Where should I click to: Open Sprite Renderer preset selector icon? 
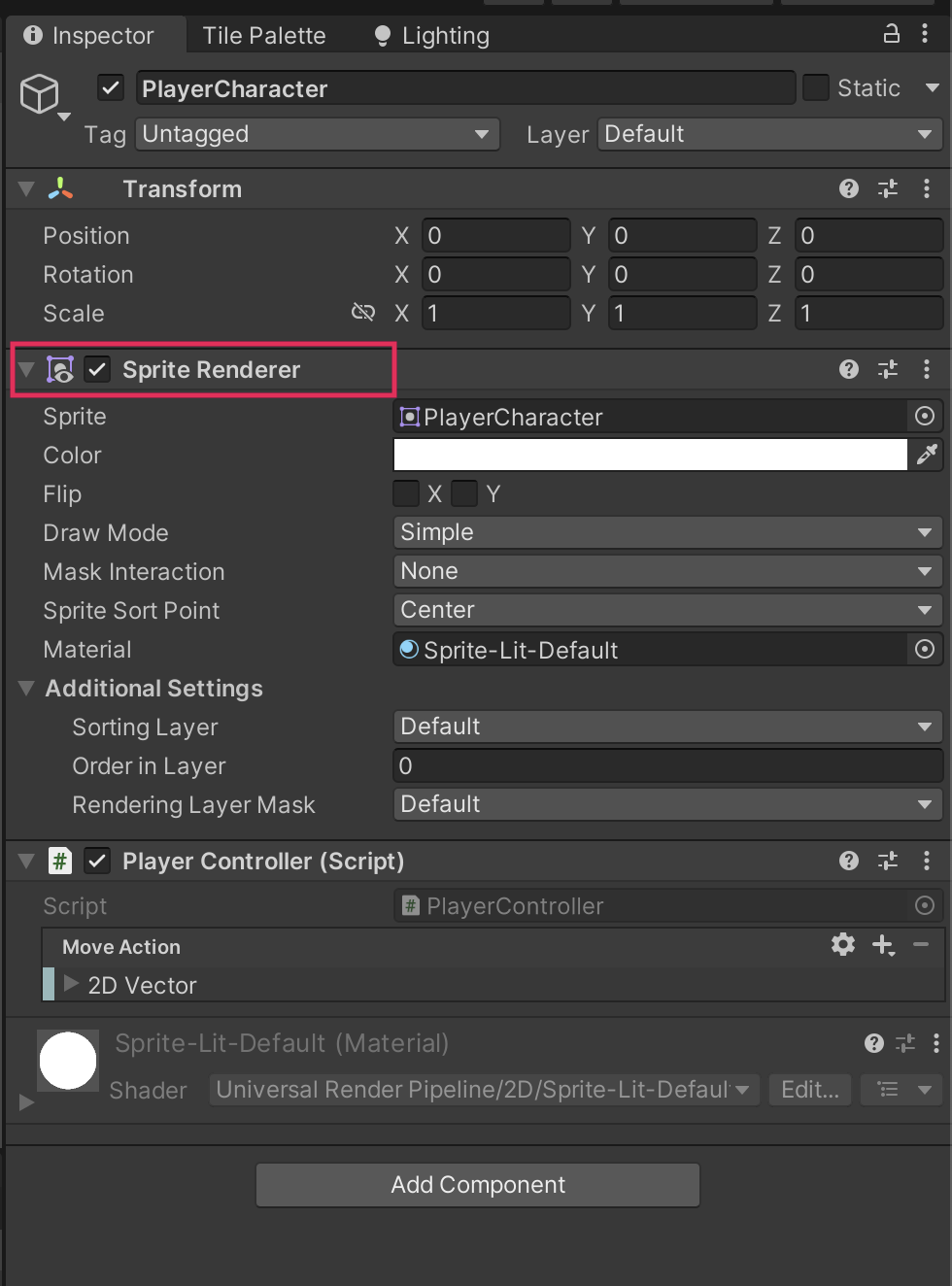pos(888,369)
